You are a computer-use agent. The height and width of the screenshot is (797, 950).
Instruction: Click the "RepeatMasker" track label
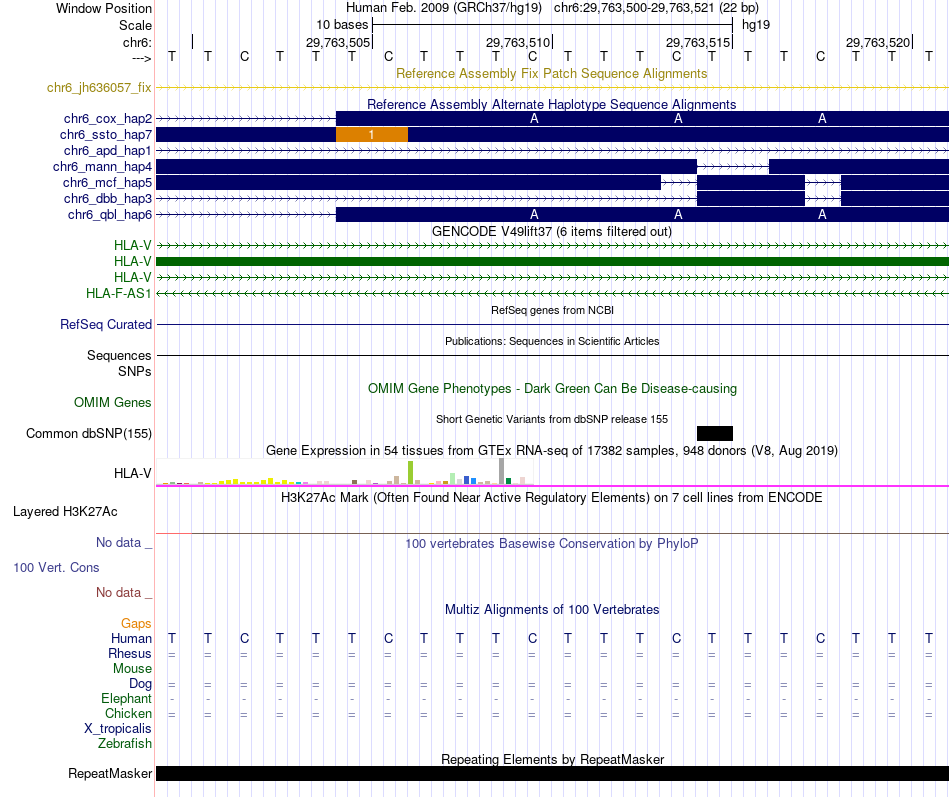tap(110, 773)
